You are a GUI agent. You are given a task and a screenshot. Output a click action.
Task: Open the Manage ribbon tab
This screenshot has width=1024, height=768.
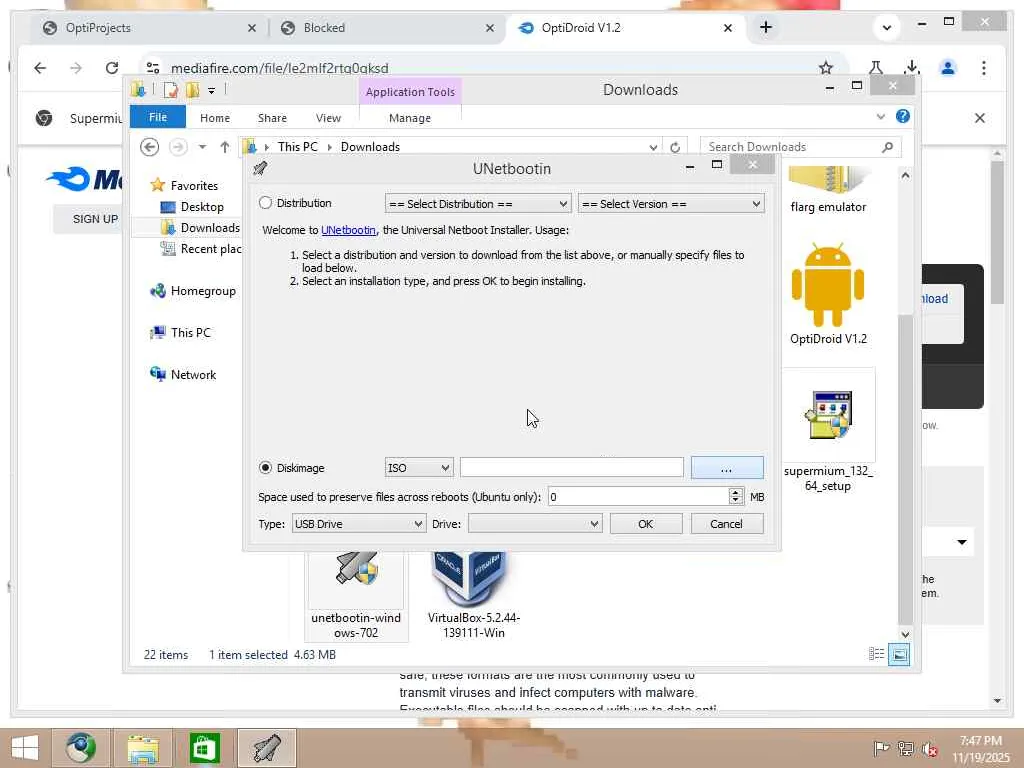409,118
